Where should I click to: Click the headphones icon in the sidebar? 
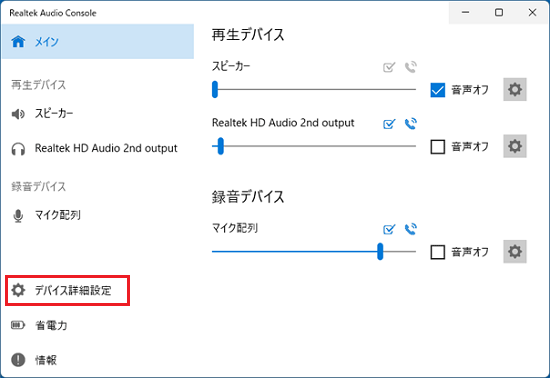pos(18,149)
